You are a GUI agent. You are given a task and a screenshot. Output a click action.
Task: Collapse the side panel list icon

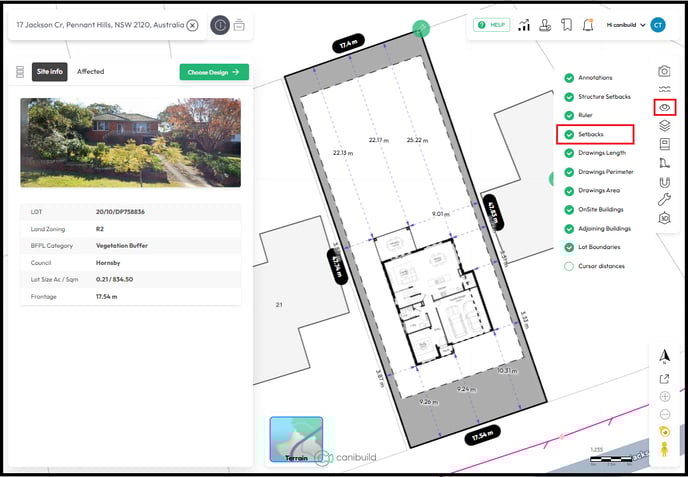pos(19,72)
